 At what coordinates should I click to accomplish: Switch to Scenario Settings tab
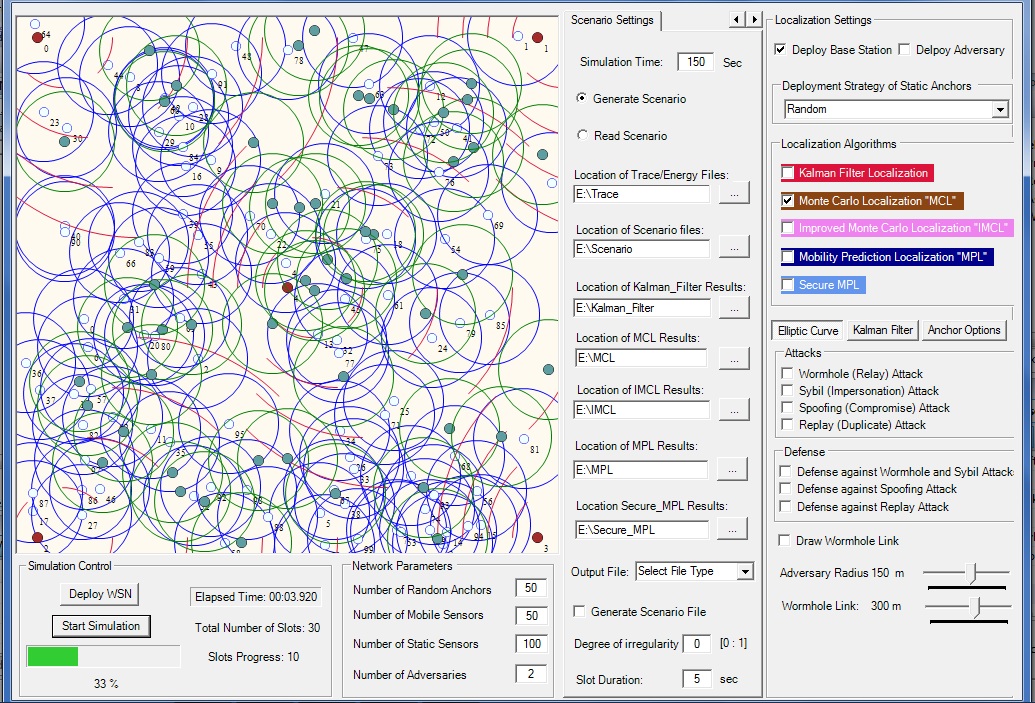(612, 20)
